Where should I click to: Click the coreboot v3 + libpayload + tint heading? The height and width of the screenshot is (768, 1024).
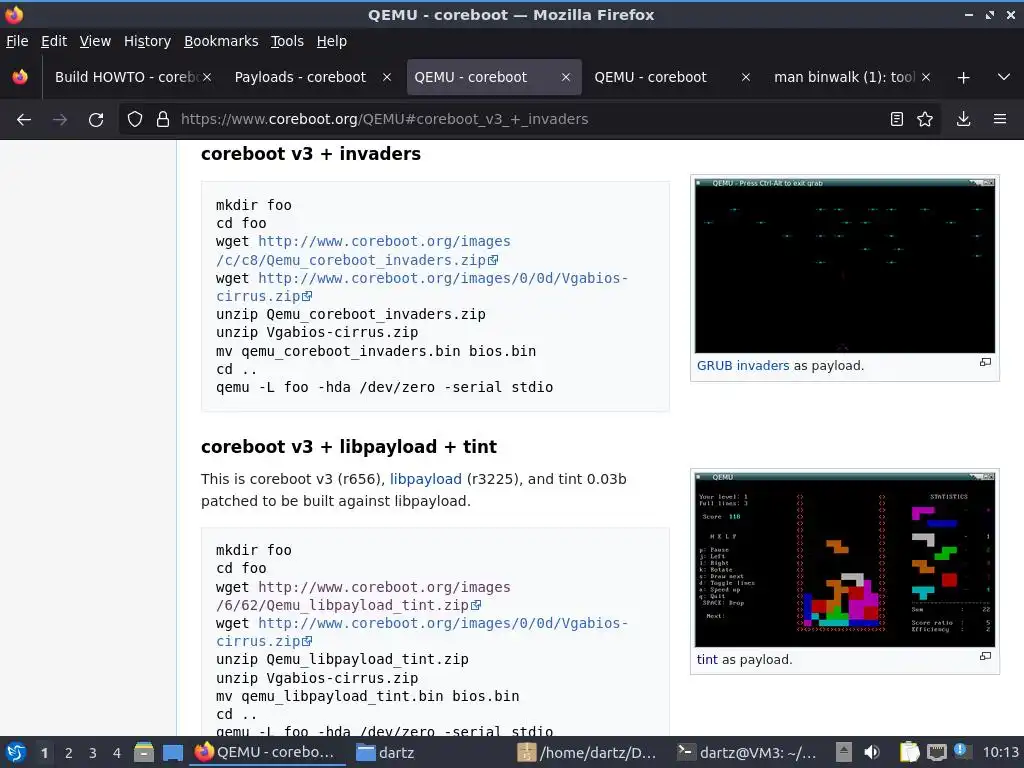(349, 447)
